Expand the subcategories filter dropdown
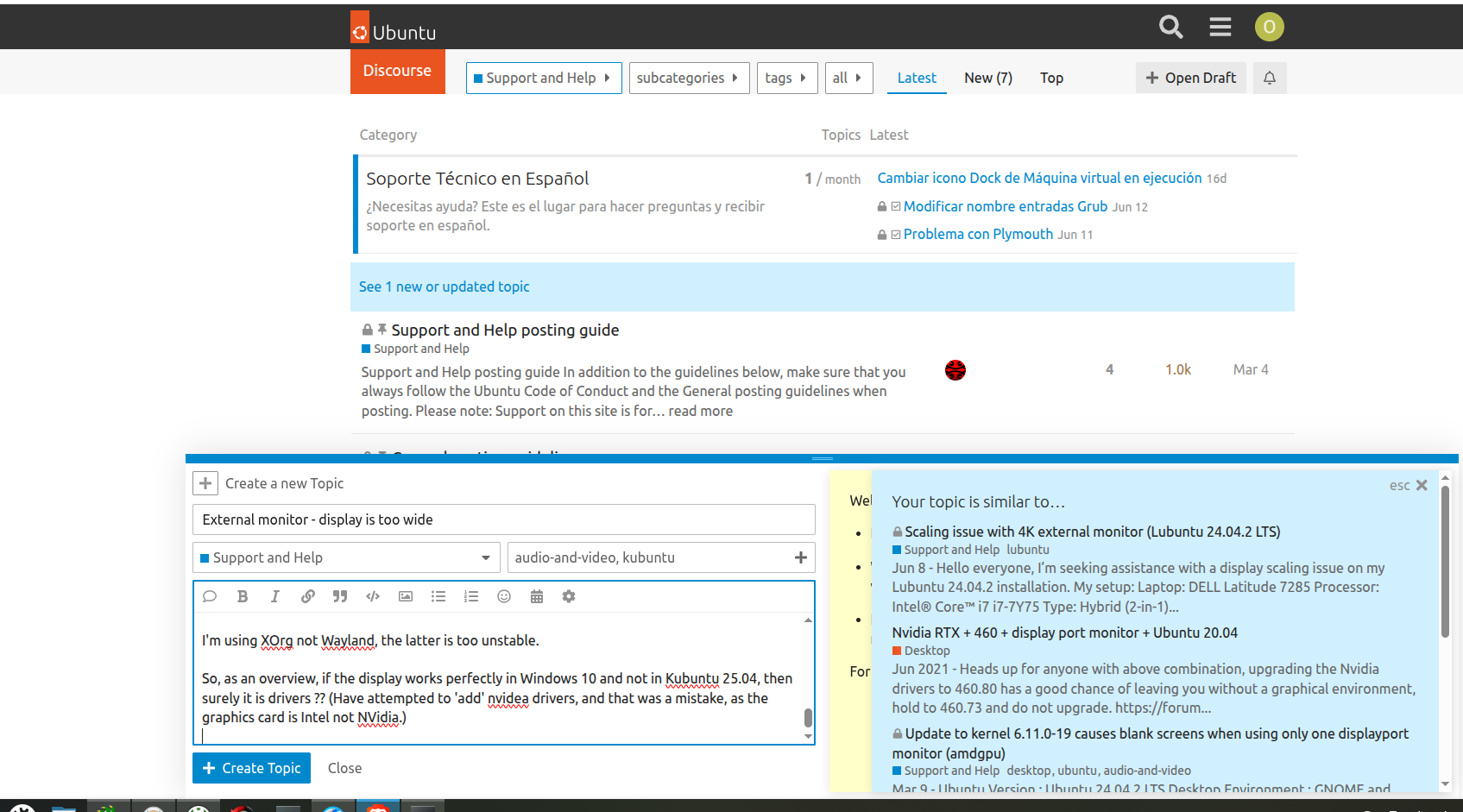Screen dimensions: 1463x812 click(689, 78)
